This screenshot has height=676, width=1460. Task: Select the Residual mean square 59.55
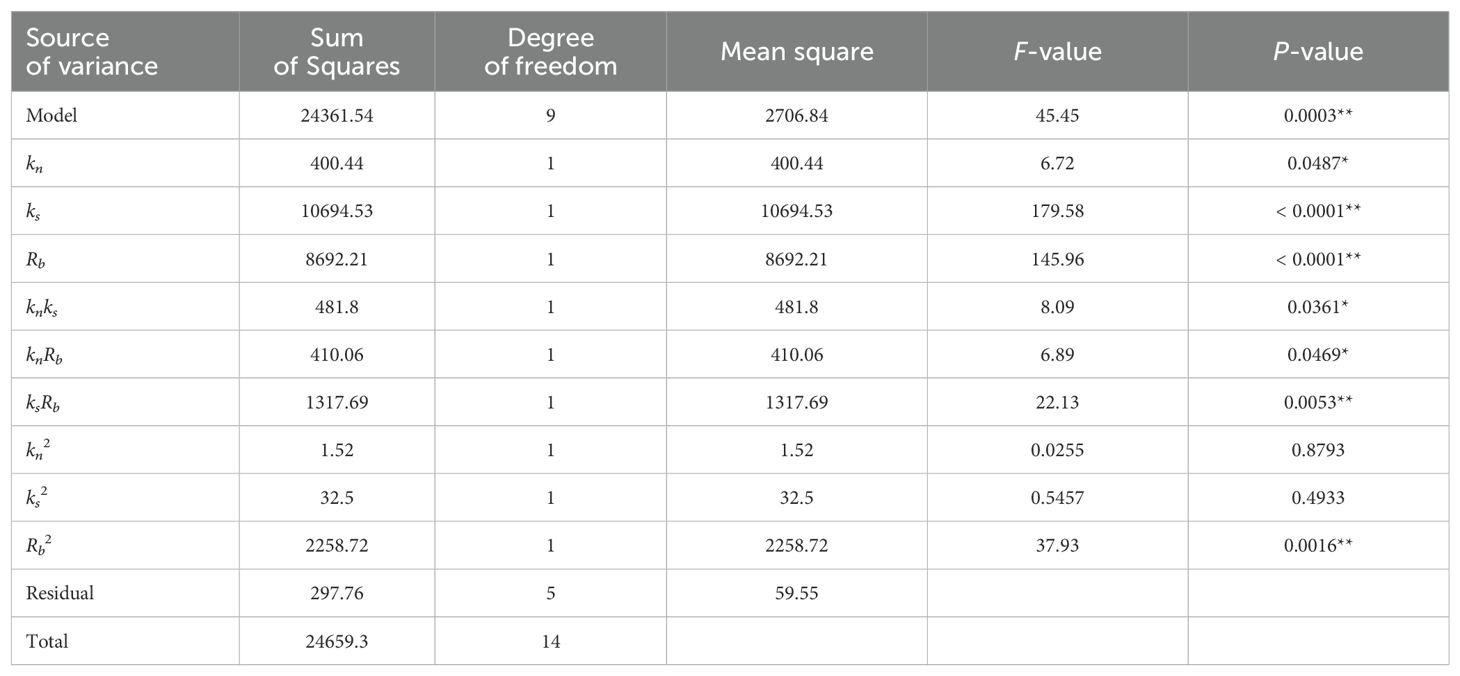[796, 593]
